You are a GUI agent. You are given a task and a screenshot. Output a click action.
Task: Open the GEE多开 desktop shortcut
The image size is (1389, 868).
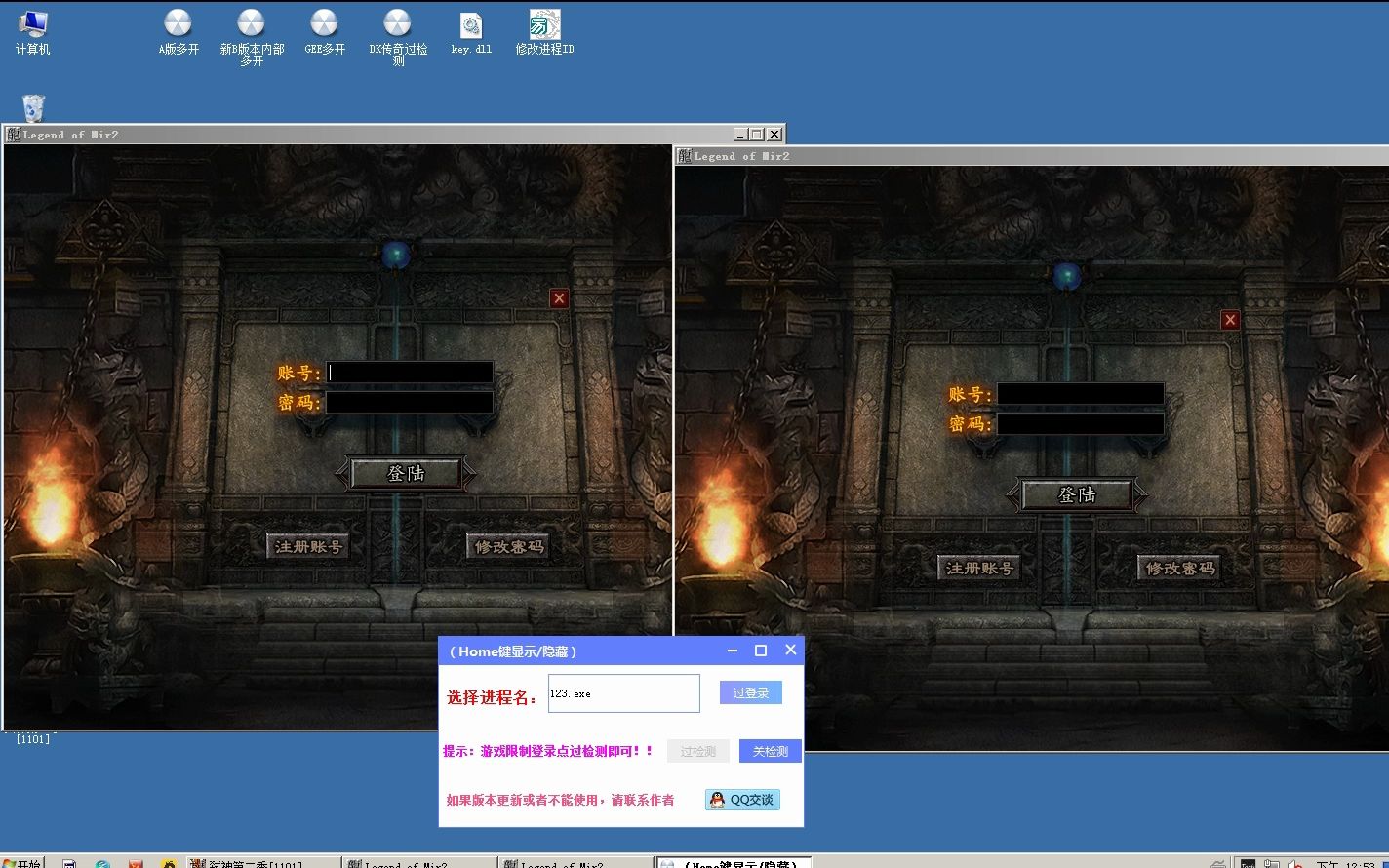coord(324,32)
